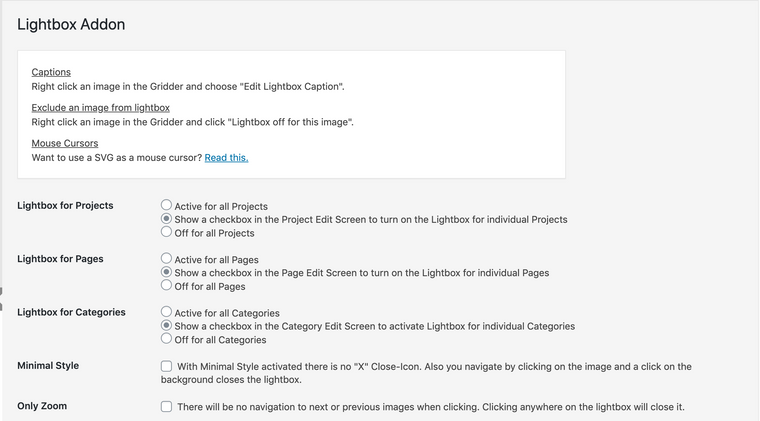Viewport: 760px width, 421px height.
Task: Select "Active for all Categories" radio button
Action: pos(167,312)
